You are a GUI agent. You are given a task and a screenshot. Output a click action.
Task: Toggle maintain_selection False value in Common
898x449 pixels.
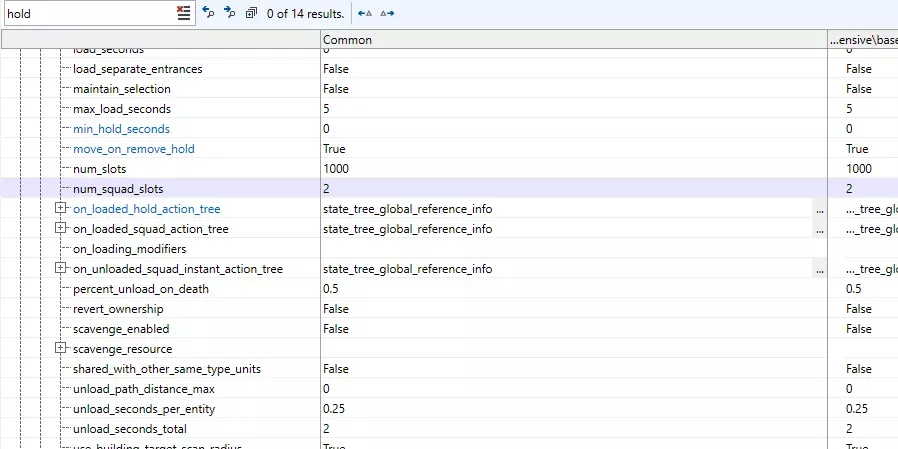click(x=336, y=89)
